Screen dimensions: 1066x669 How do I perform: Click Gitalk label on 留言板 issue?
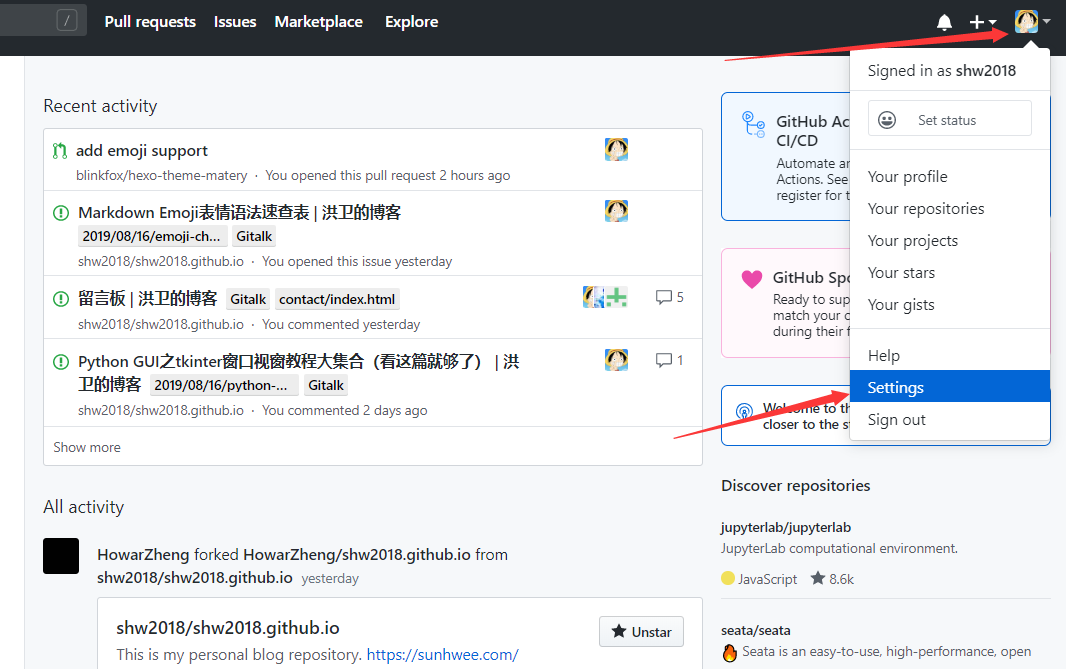[x=248, y=299]
